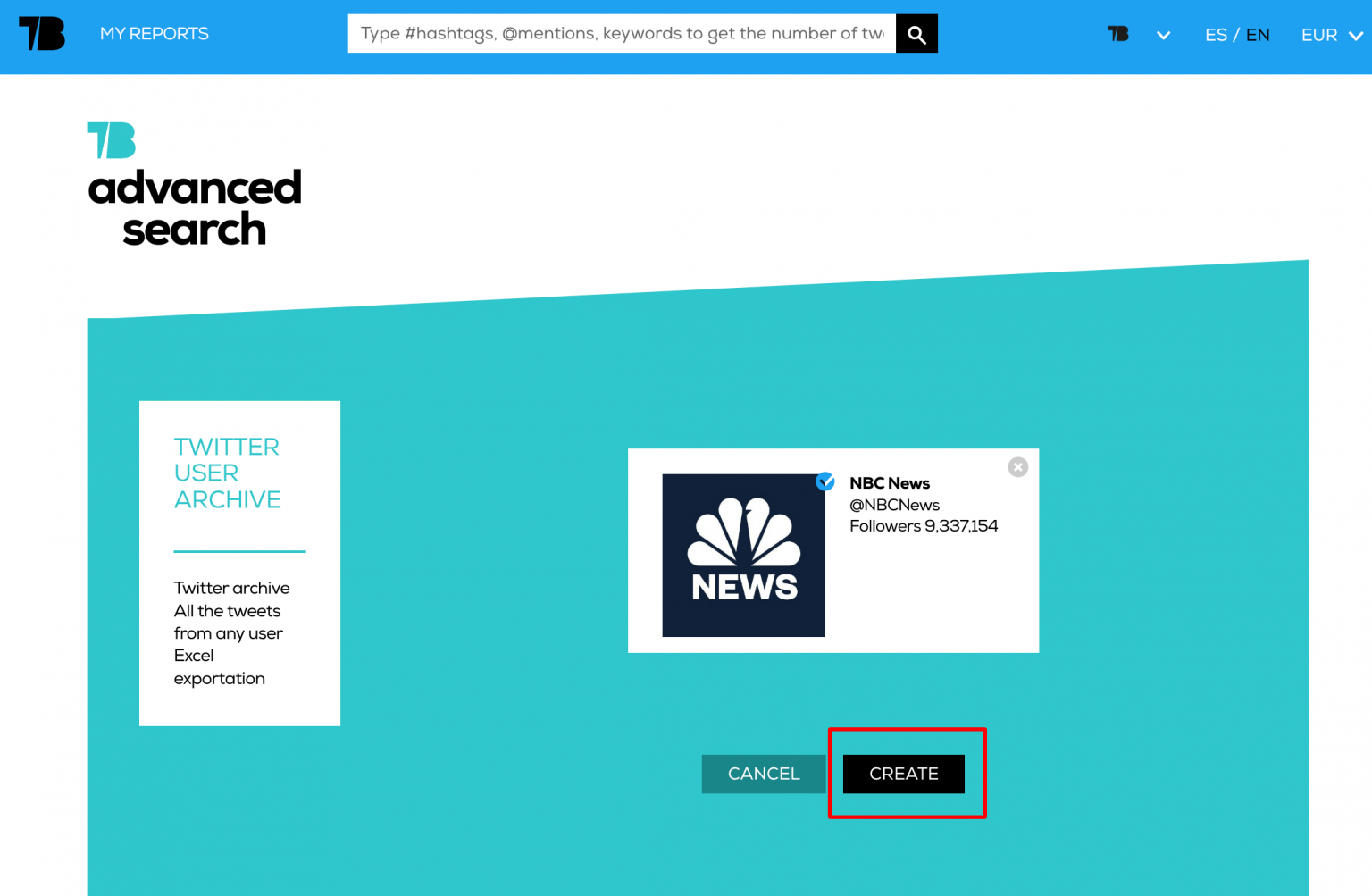Select the TWITTER USER ARCHIVE report type
Screen dimensions: 1372x896
click(x=228, y=473)
